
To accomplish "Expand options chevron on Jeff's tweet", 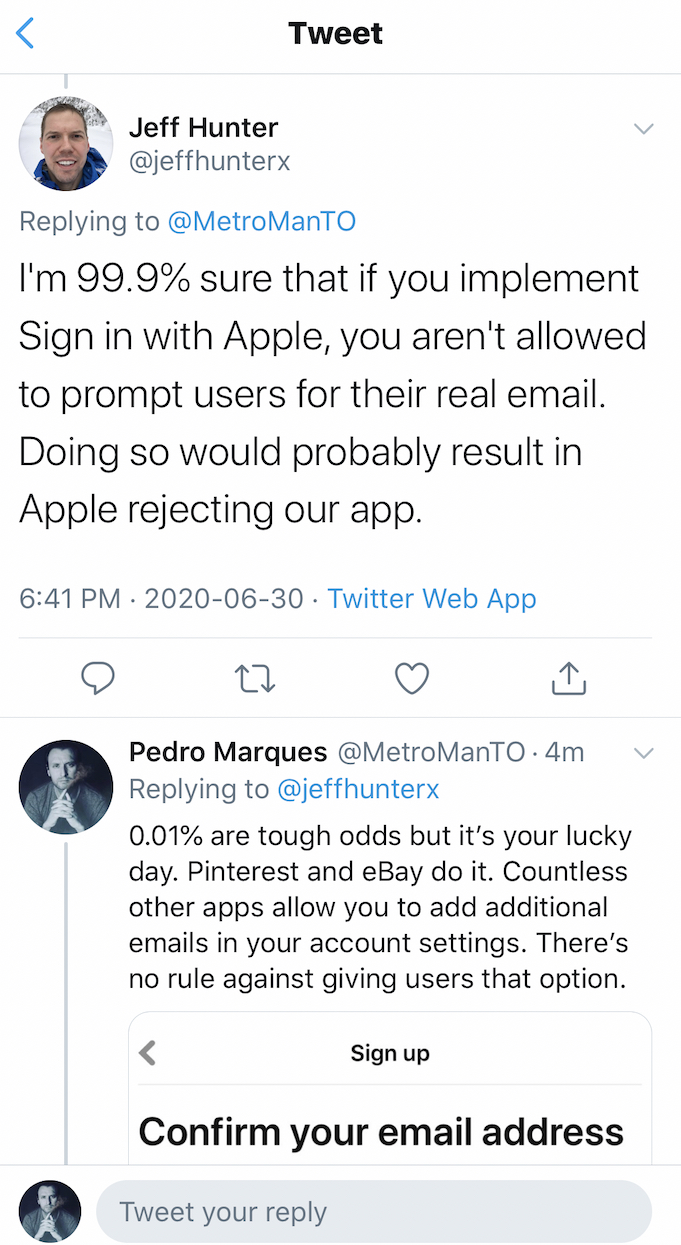I will point(644,129).
